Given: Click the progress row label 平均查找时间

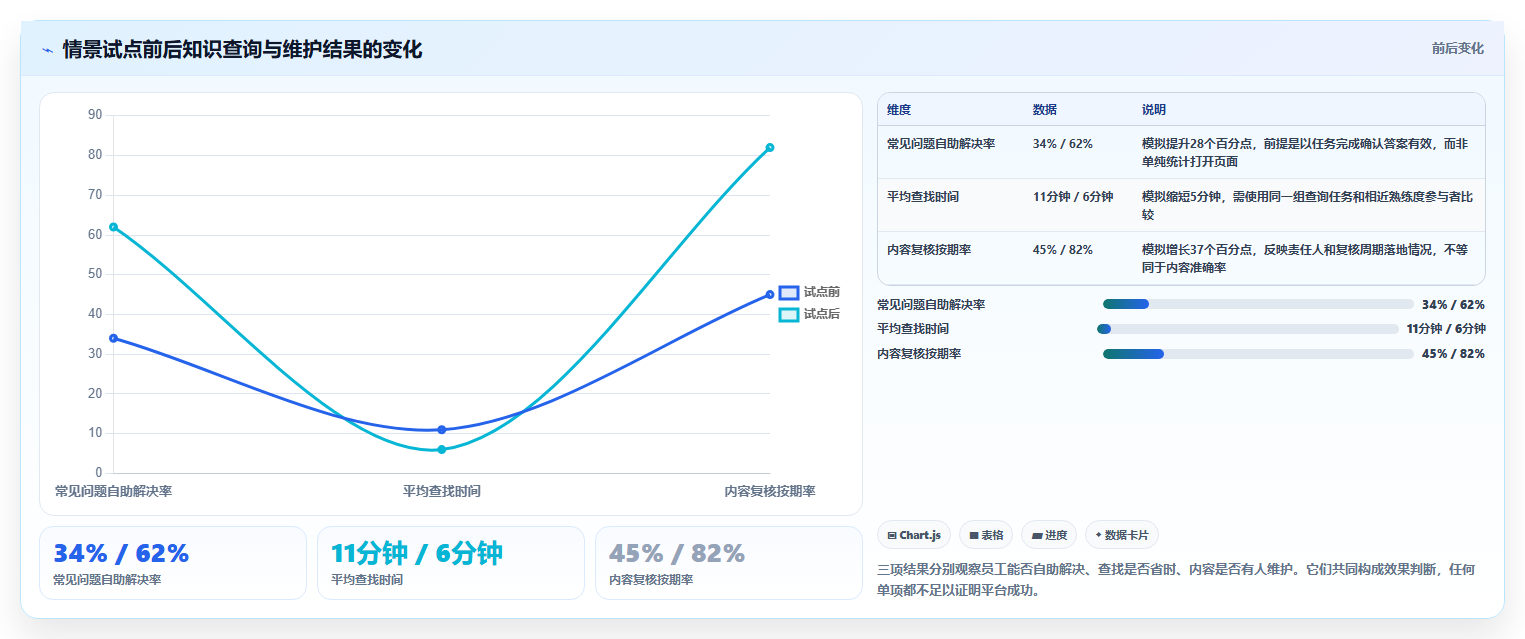Looking at the screenshot, I should pos(913,329).
